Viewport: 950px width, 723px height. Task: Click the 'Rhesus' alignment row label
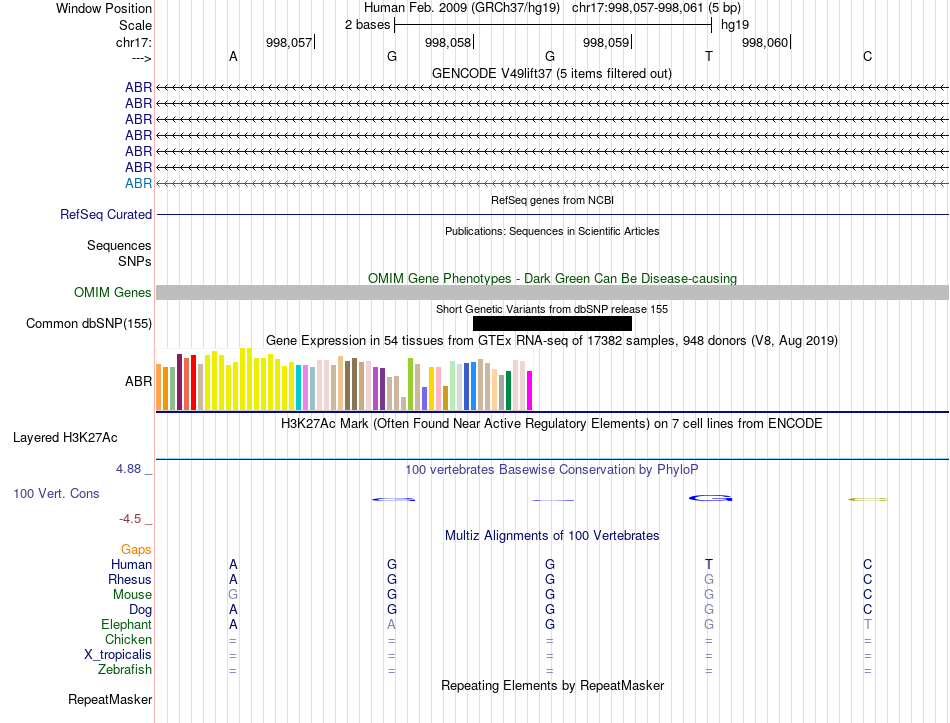tap(130, 579)
